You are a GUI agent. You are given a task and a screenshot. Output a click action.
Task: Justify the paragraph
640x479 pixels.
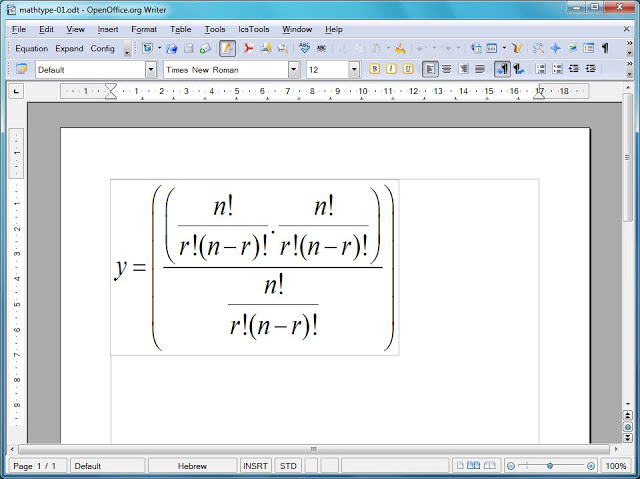480,69
